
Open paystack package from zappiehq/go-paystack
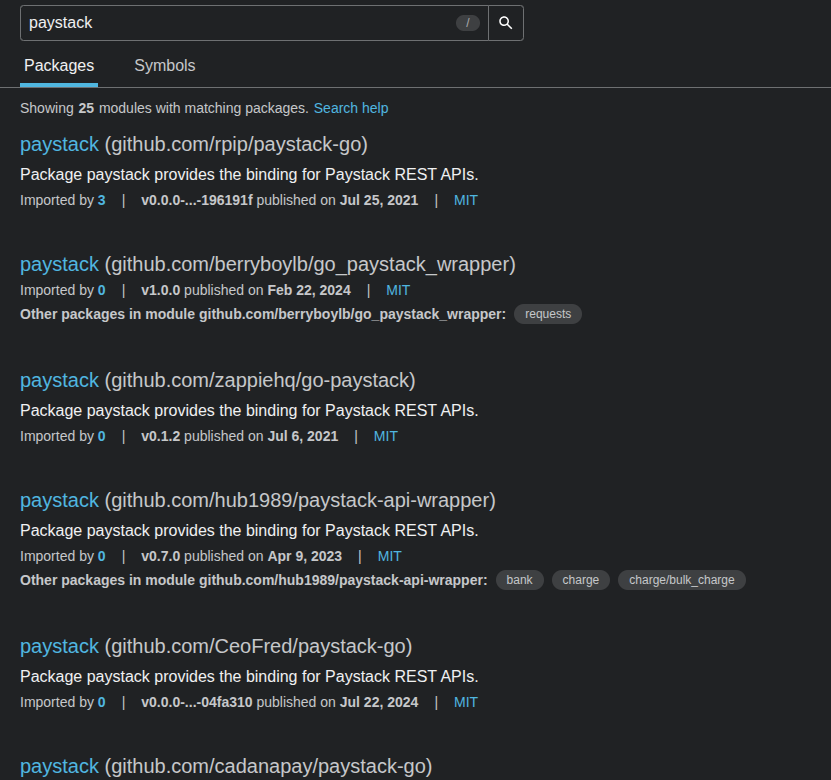point(59,380)
